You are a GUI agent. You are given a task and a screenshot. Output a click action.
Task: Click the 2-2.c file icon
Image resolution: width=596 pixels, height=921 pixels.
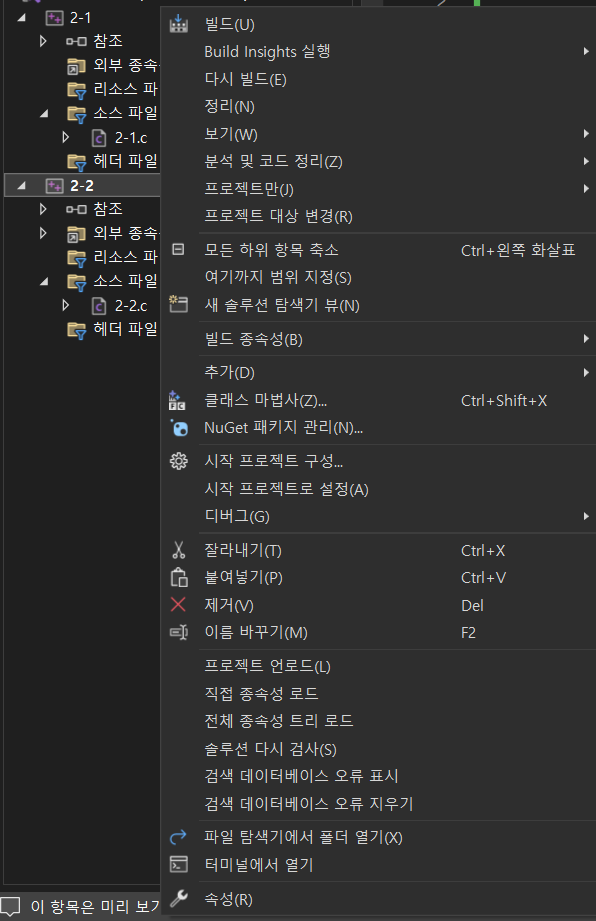(99, 305)
